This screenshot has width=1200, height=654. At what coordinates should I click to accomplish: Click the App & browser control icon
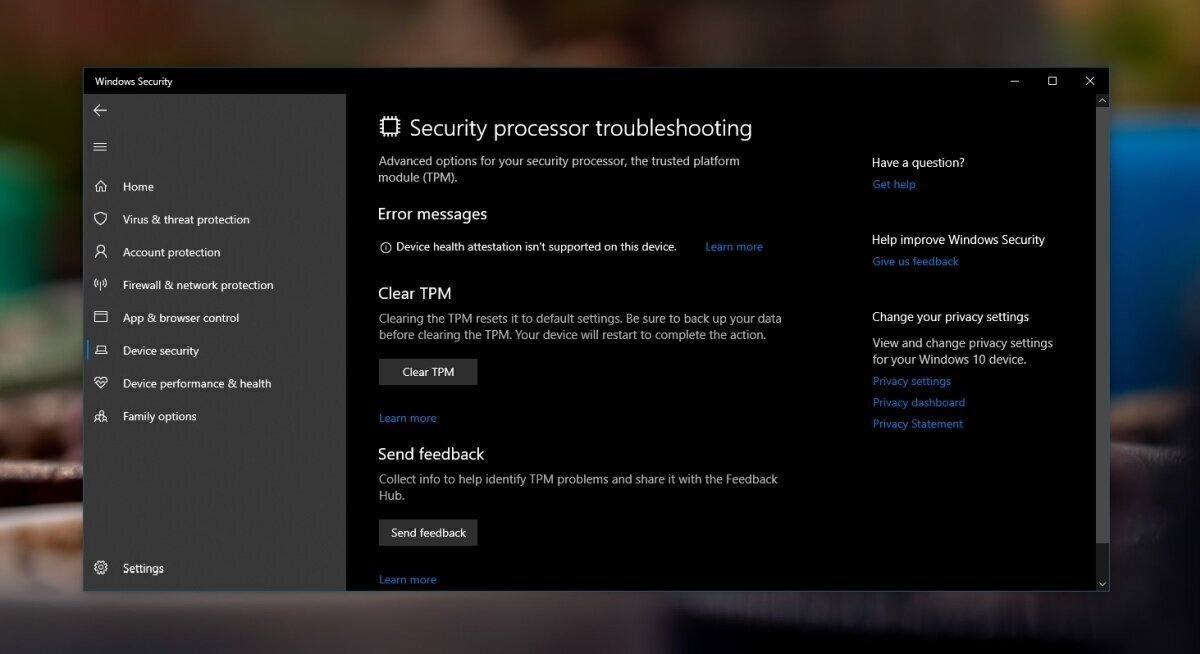click(x=101, y=317)
